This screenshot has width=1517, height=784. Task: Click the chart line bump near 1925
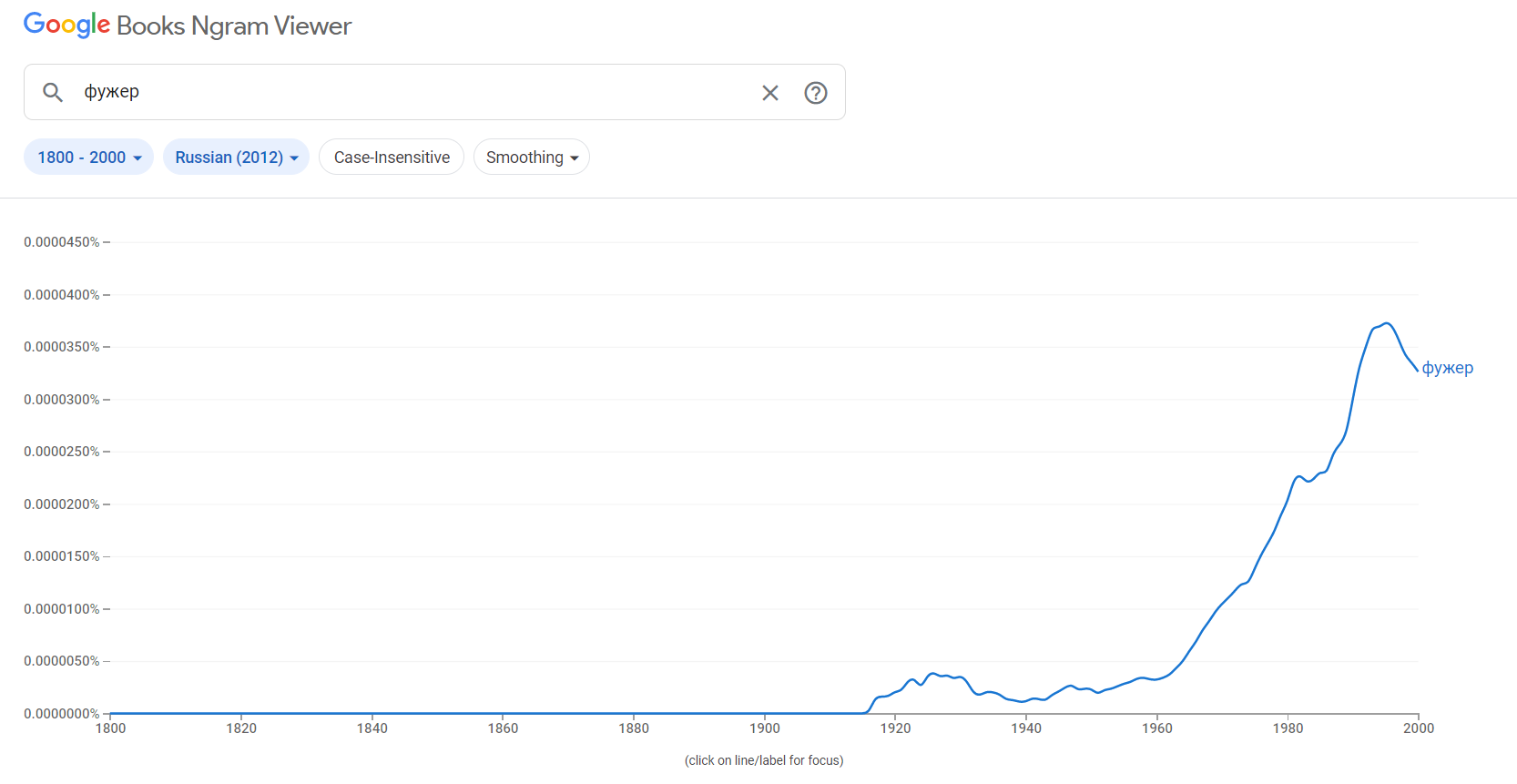coord(932,674)
